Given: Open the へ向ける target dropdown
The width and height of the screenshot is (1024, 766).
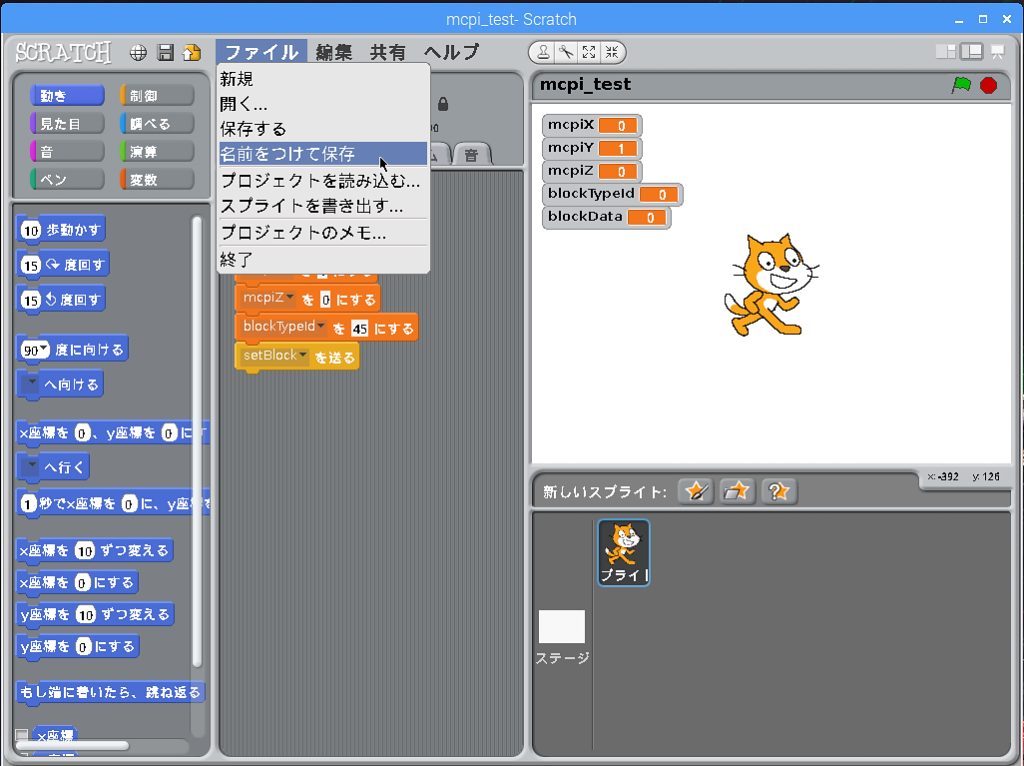Looking at the screenshot, I should (x=31, y=383).
